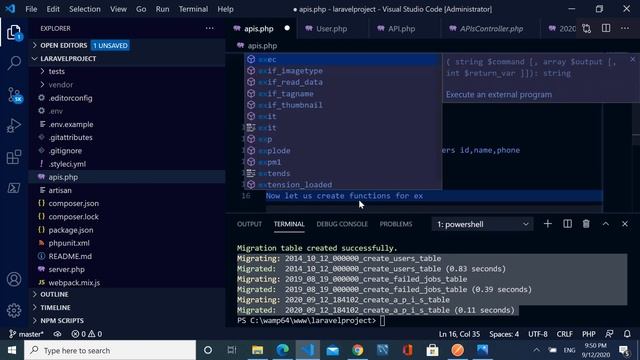Open the errors and warnings count
Image resolution: width=640 pixels, height=360 pixels.
coord(87,334)
